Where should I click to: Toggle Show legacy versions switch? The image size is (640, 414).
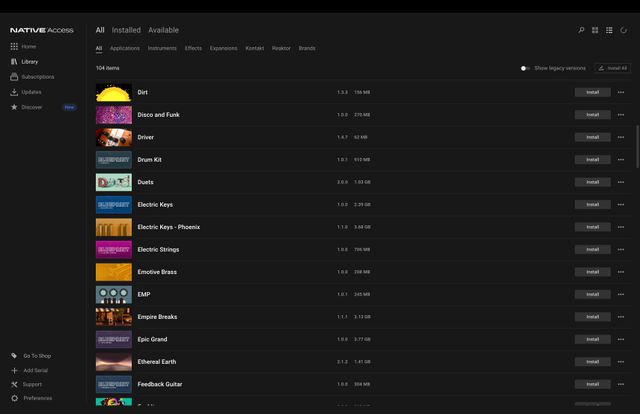525,68
